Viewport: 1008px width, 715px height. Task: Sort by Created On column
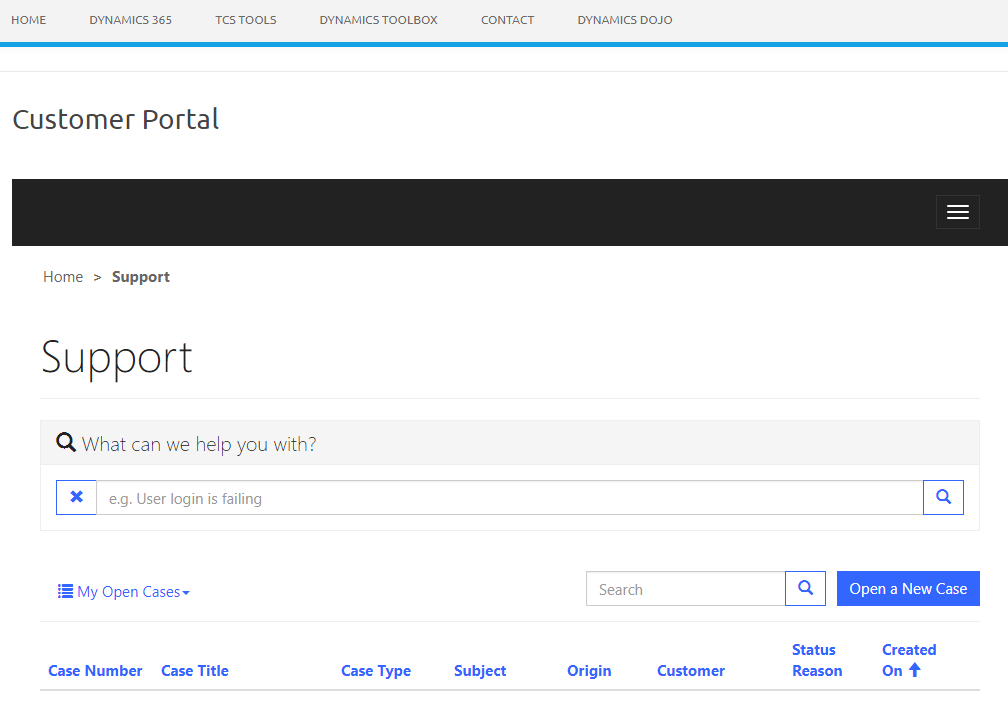click(909, 660)
